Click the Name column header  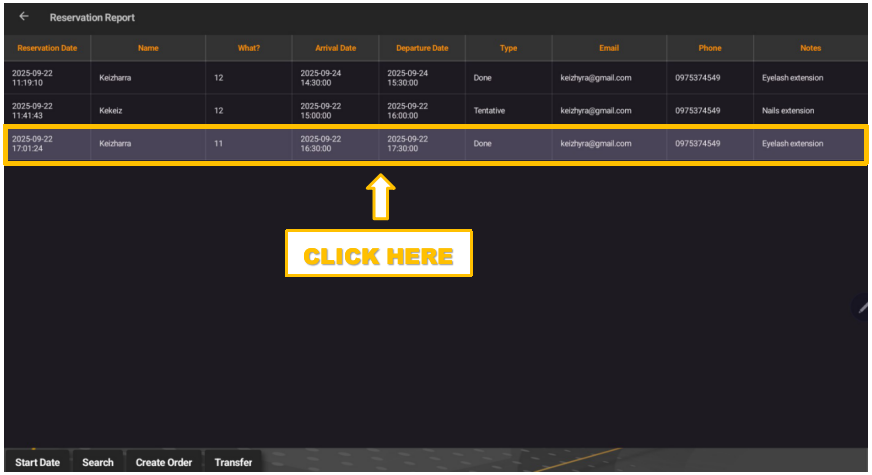tap(148, 48)
